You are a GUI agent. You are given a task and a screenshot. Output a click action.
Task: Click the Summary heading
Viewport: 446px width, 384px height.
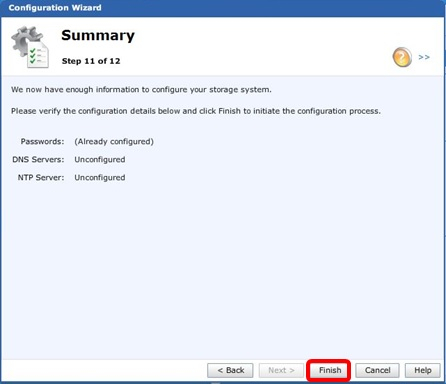(x=98, y=35)
